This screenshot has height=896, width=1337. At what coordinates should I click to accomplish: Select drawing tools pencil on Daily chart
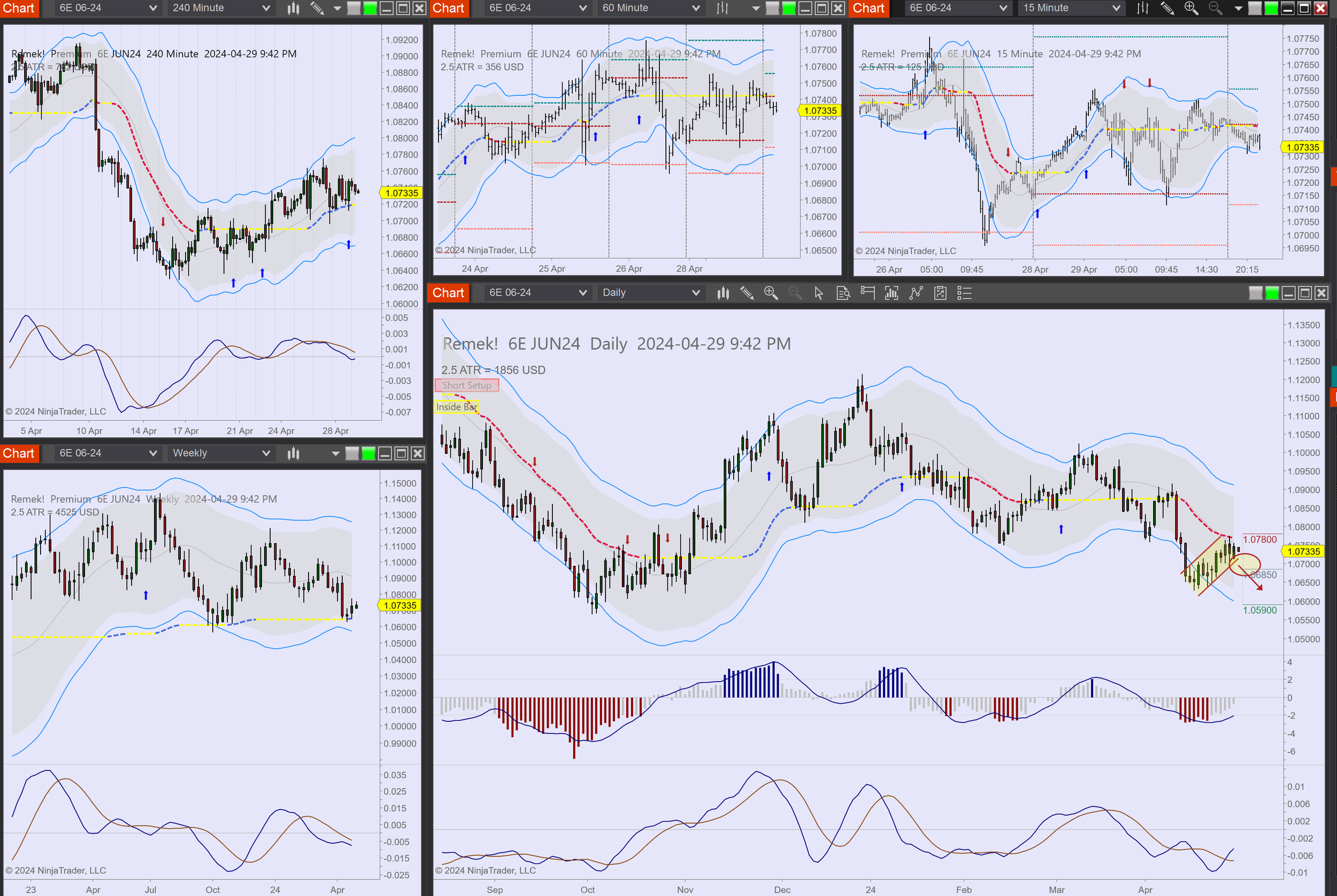(747, 293)
